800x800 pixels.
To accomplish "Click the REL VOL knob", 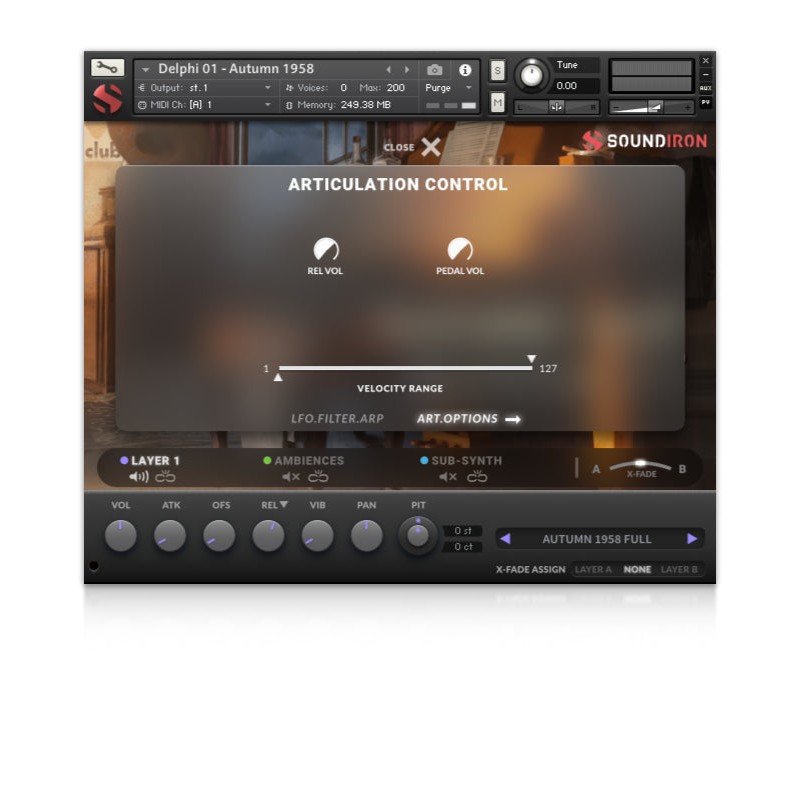I will point(325,249).
